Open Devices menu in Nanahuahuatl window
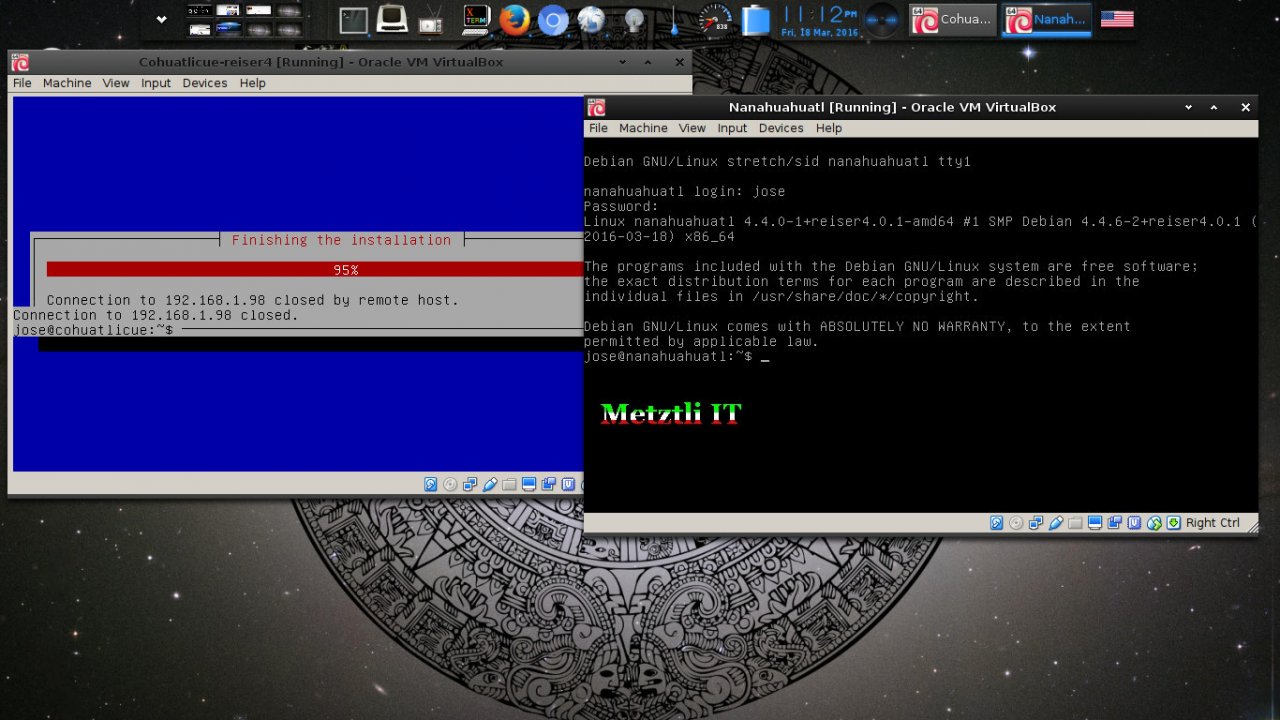This screenshot has width=1280, height=720. pyautogui.click(x=781, y=128)
